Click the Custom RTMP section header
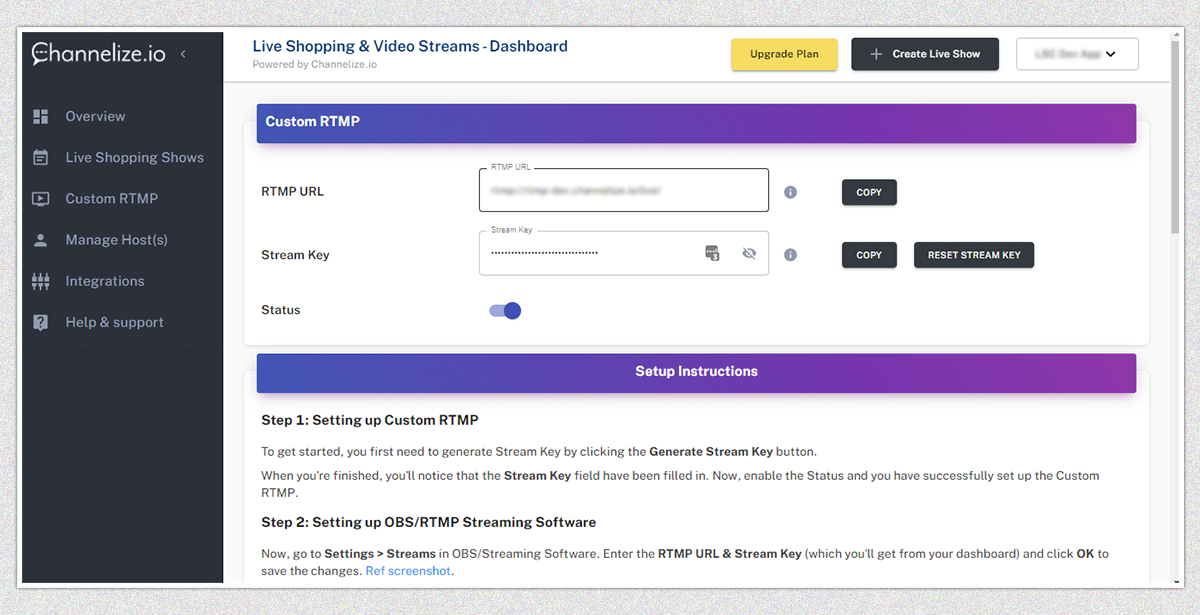Viewport: 1200px width, 615px height. [696, 123]
